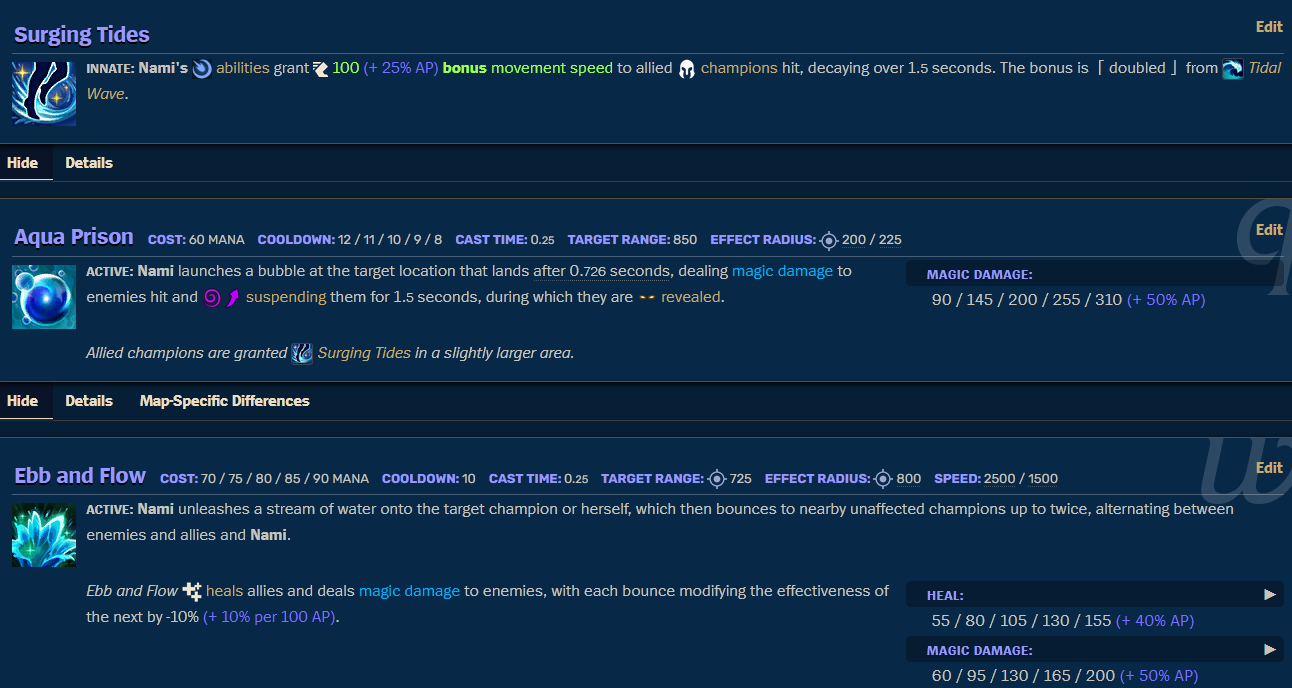Open Details tab under Surging Tides

[x=89, y=163]
